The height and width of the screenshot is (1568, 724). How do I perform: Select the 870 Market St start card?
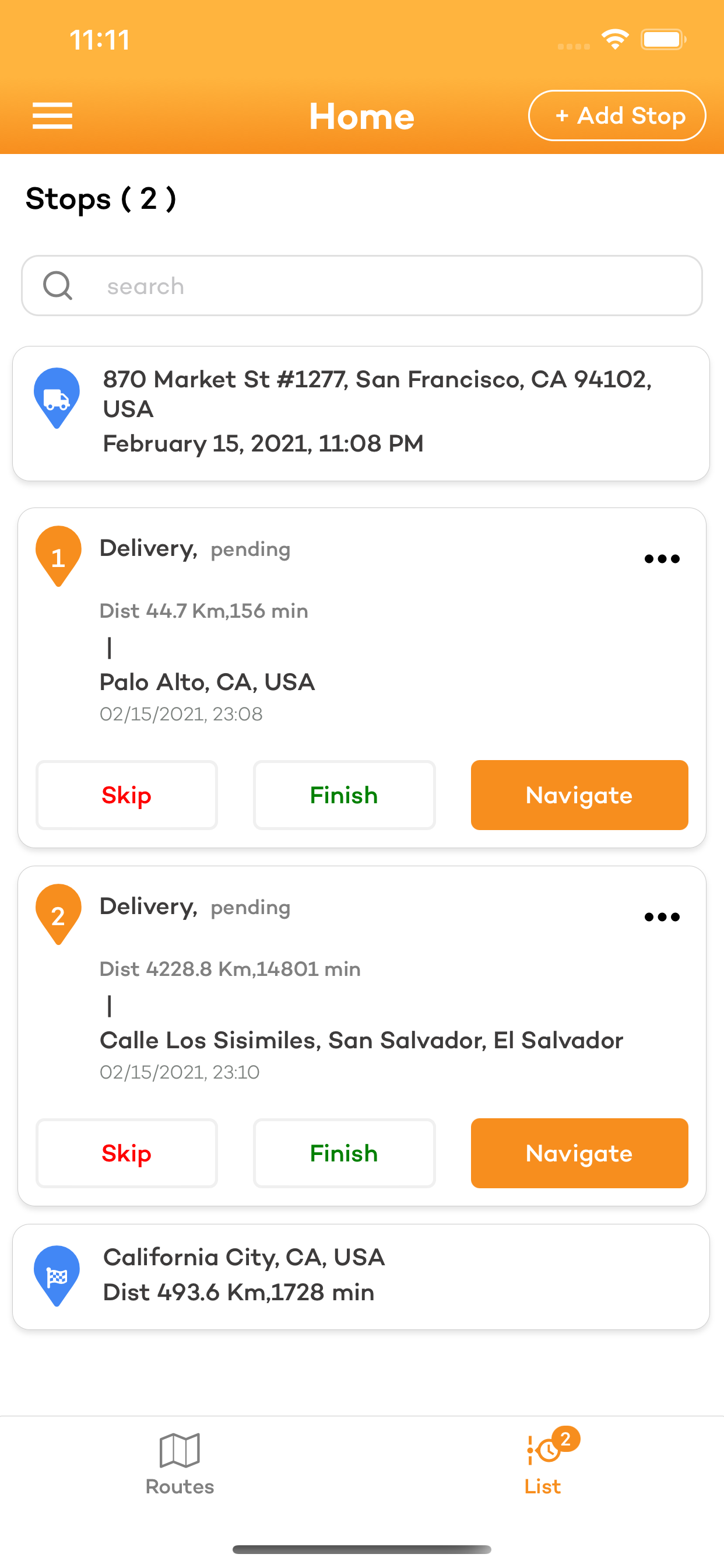(x=377, y=412)
